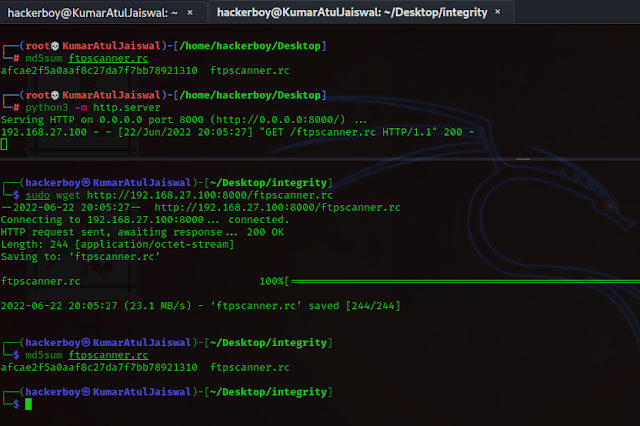This screenshot has width=640, height=426.
Task: Click the /home/hackerboy/Desktop path in the first prompt
Action: pyautogui.click(x=250, y=46)
